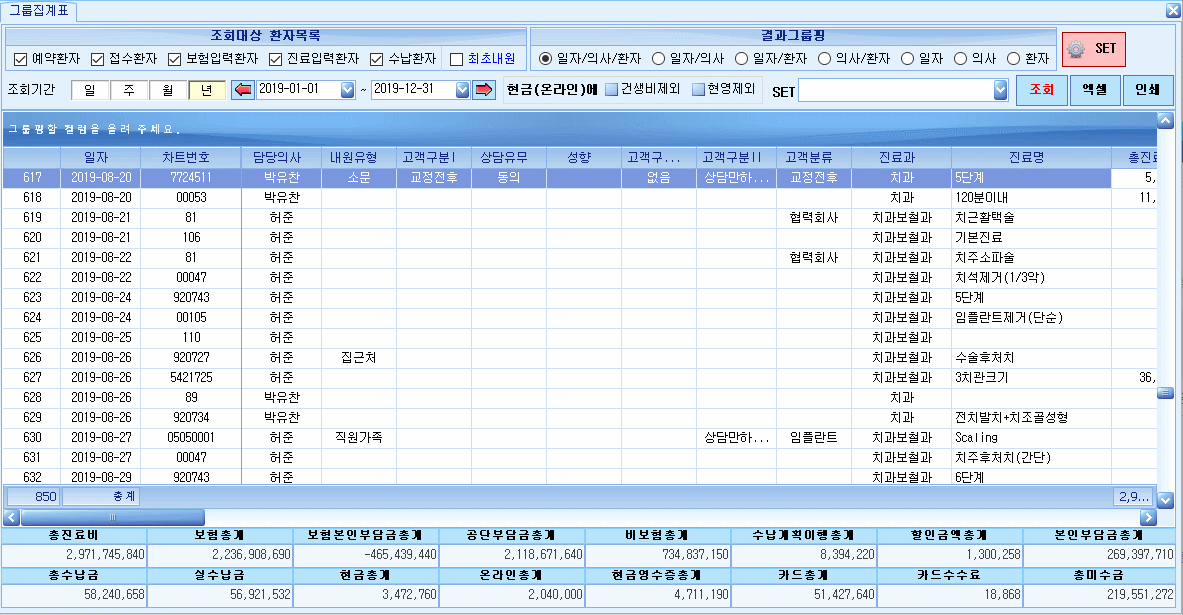
Task: Select the 그룹집계표 tab
Action: [38, 11]
